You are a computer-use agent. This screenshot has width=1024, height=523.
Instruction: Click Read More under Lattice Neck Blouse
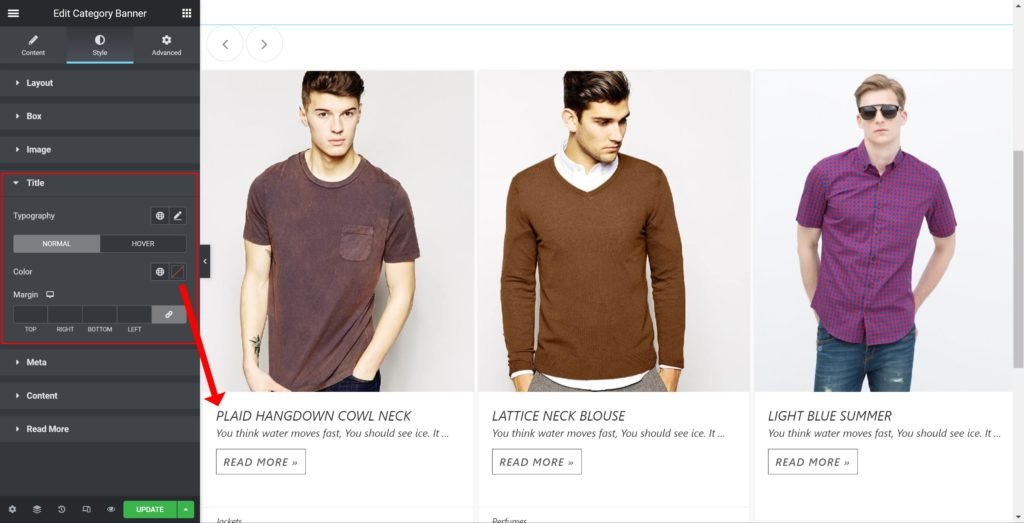pos(536,462)
